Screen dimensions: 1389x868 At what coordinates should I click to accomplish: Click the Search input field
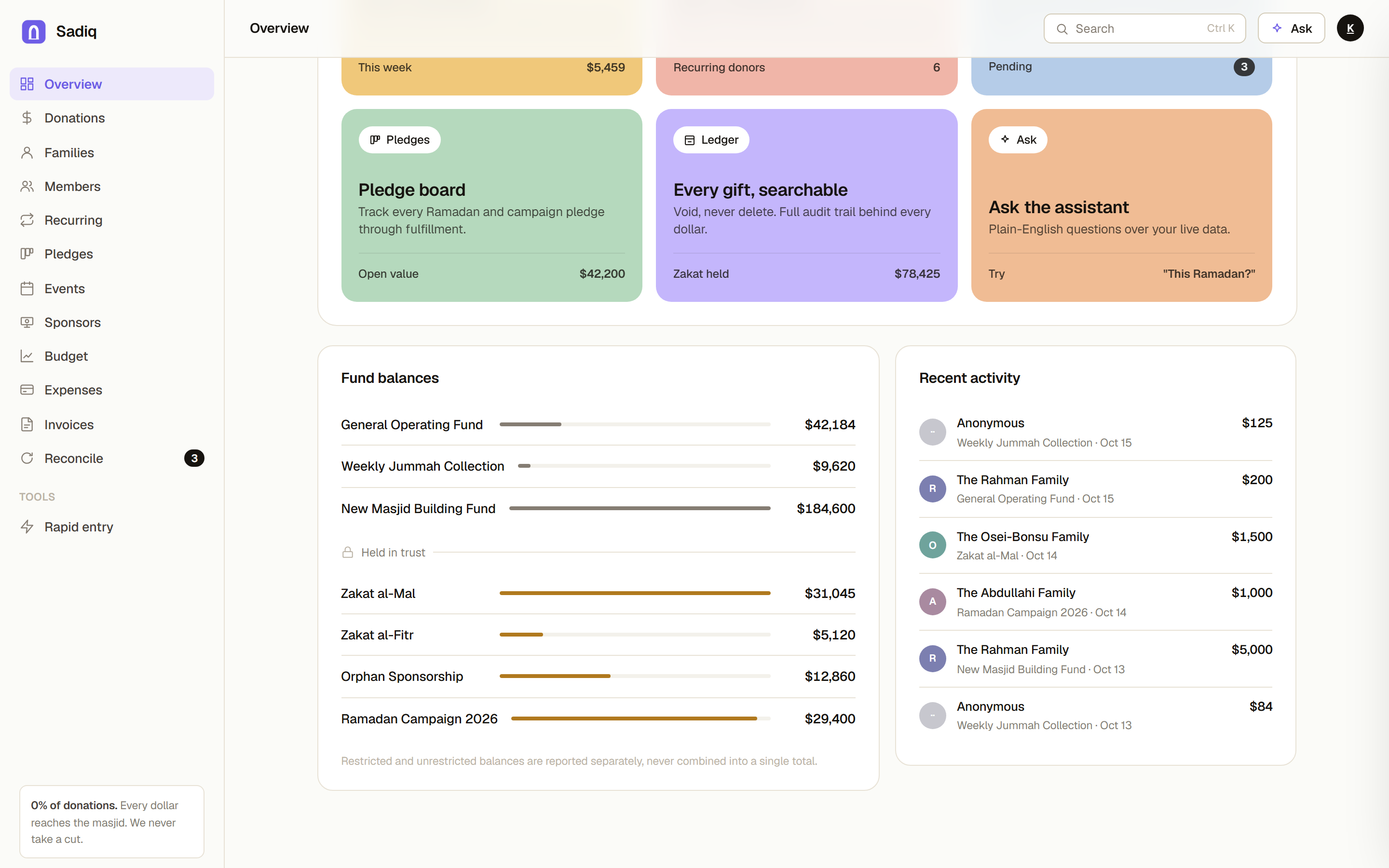[x=1144, y=28]
